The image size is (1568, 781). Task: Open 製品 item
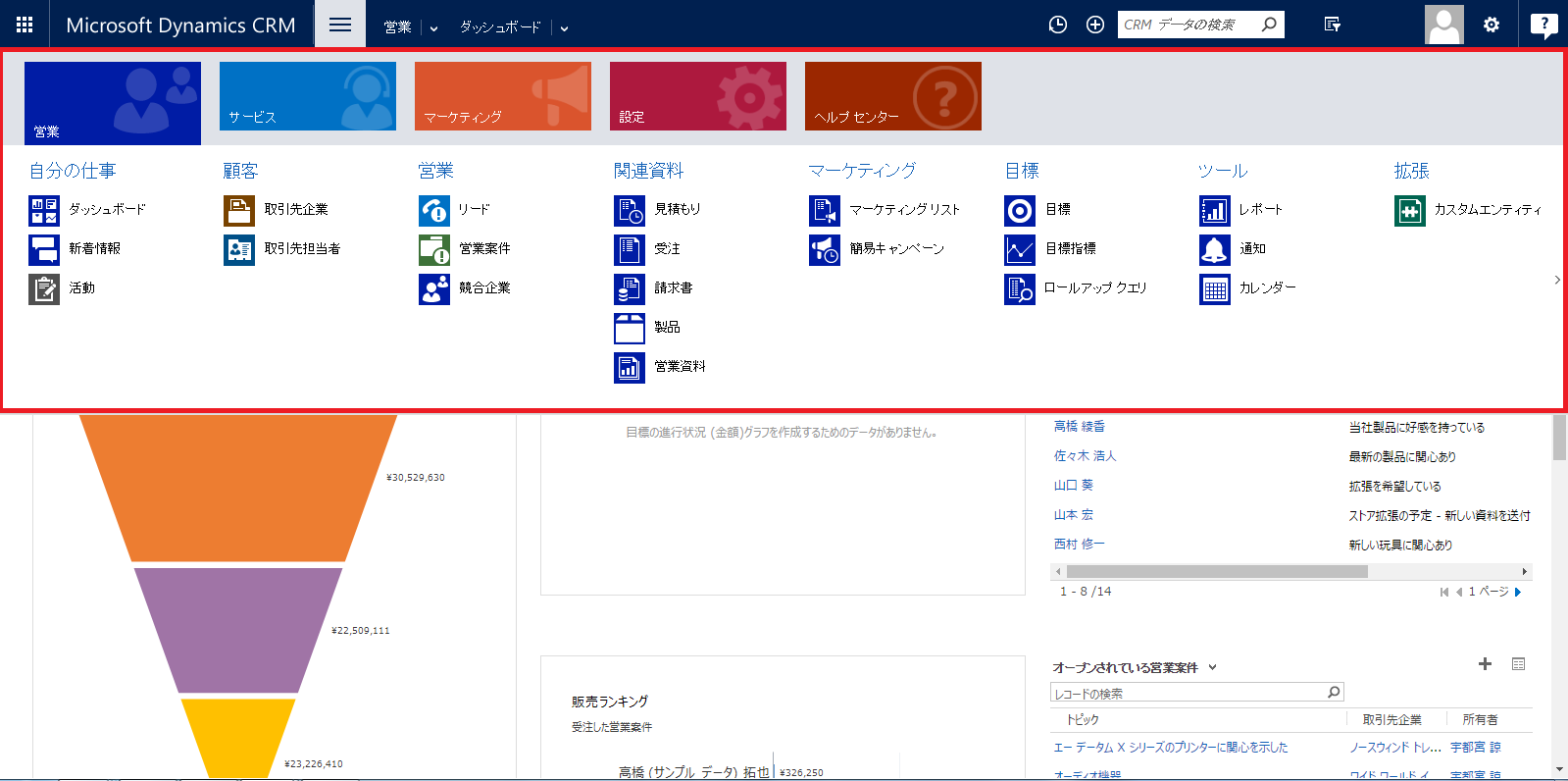pos(647,328)
